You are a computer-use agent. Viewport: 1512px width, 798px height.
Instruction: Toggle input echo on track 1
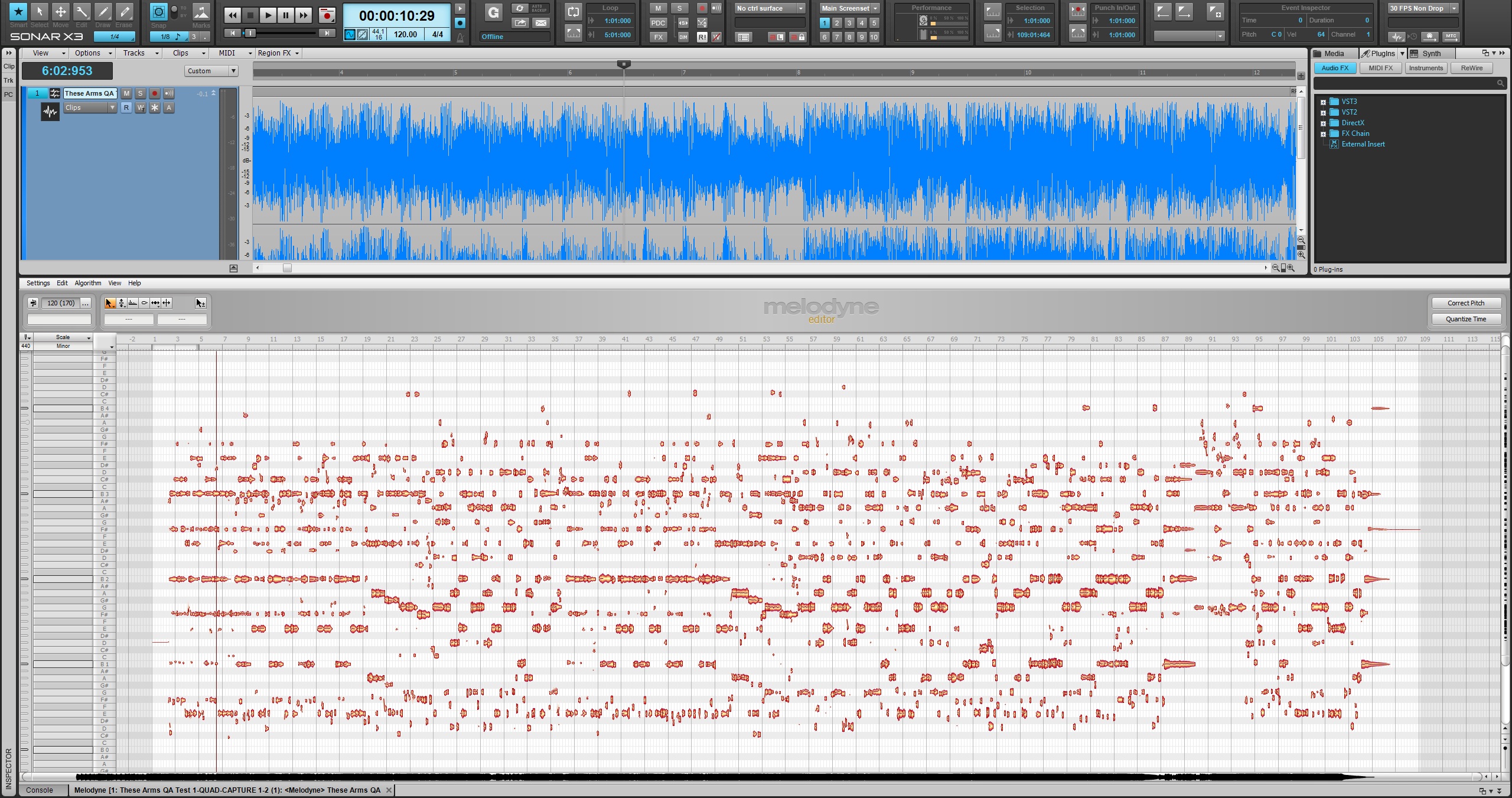[x=169, y=93]
